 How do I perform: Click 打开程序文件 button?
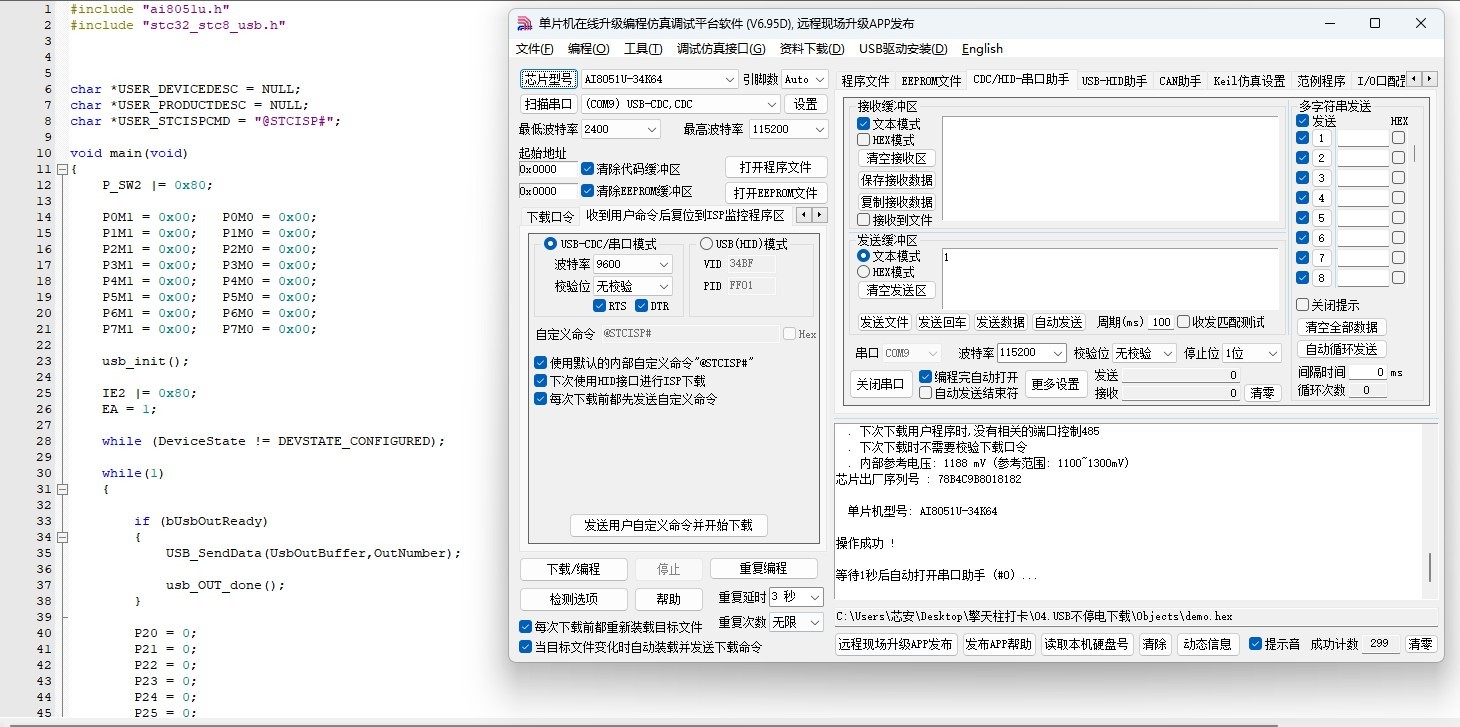point(776,167)
